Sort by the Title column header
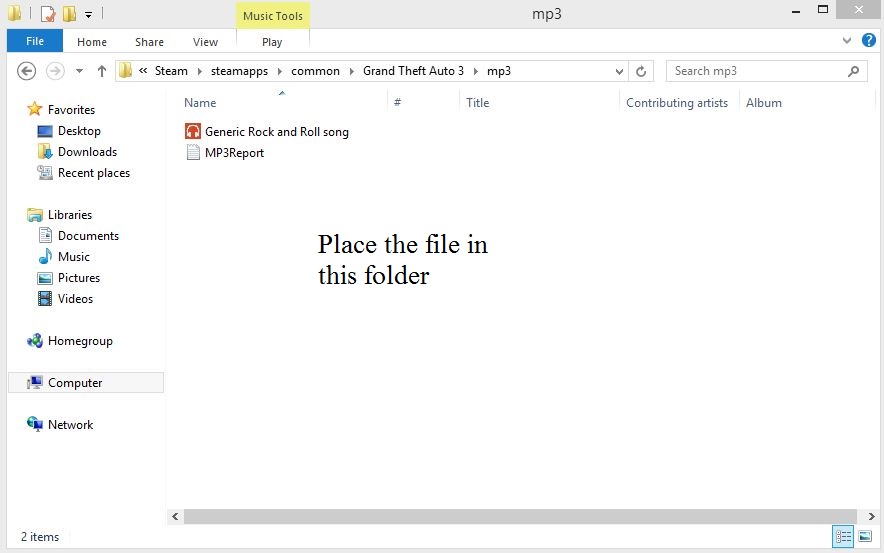 [478, 103]
